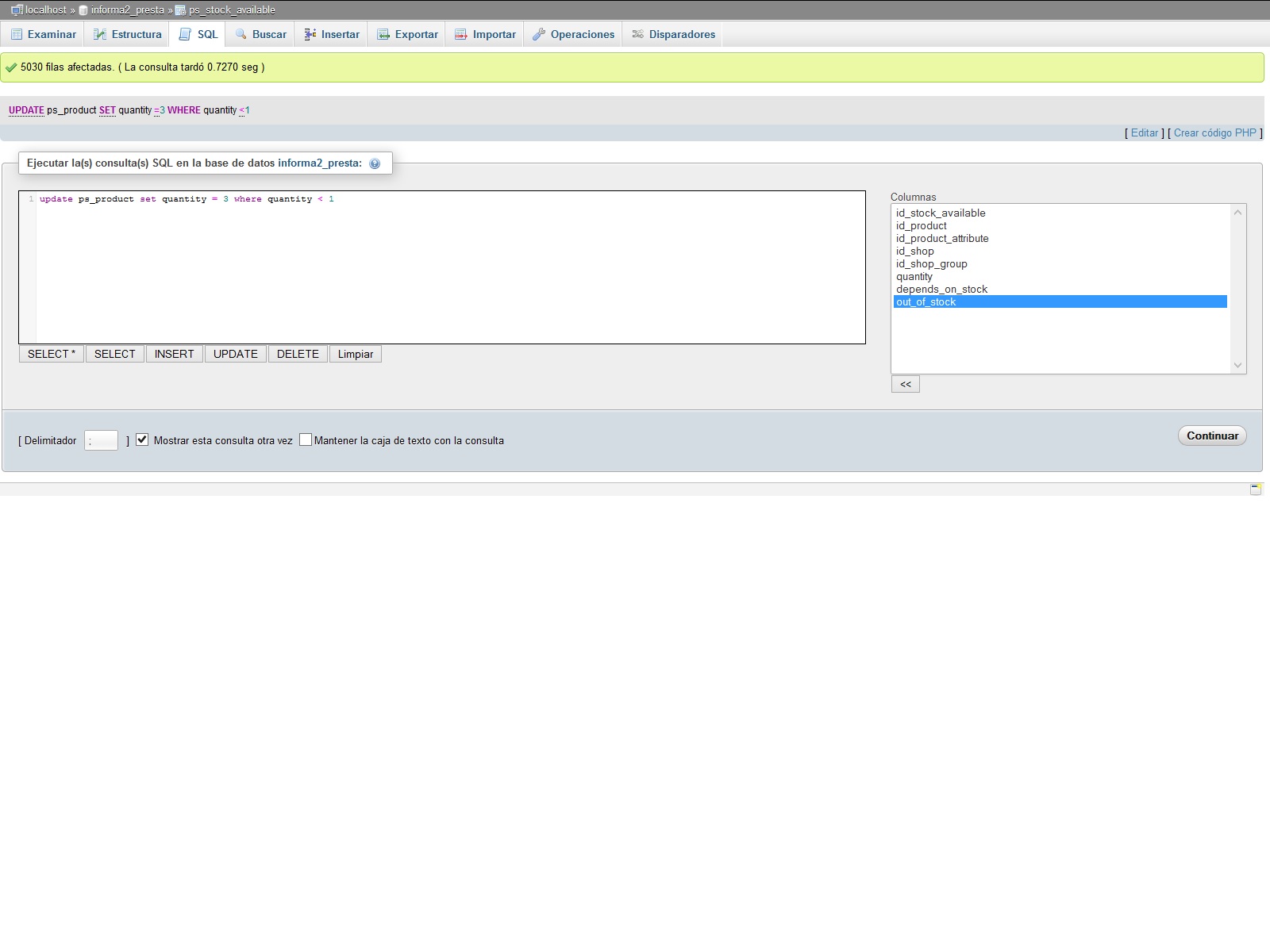Switch to the Estructura tab
Screen dimensions: 1270x952
tap(127, 34)
